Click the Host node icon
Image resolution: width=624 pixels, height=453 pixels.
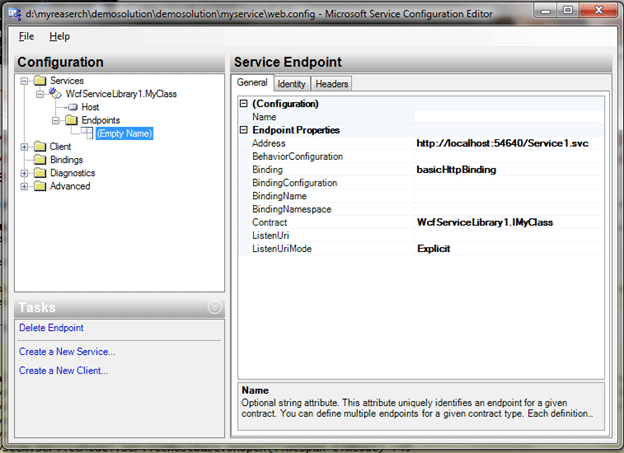click(72, 107)
